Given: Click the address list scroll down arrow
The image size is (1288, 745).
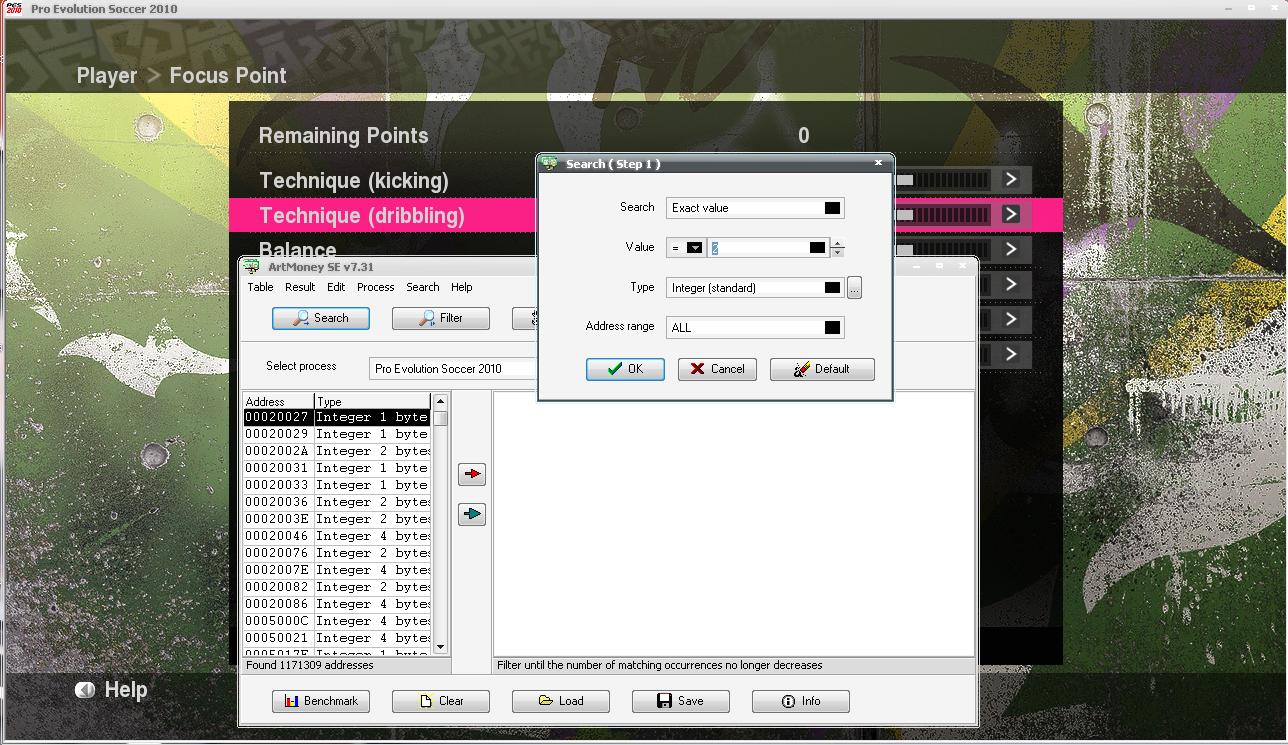Looking at the screenshot, I should click(440, 647).
